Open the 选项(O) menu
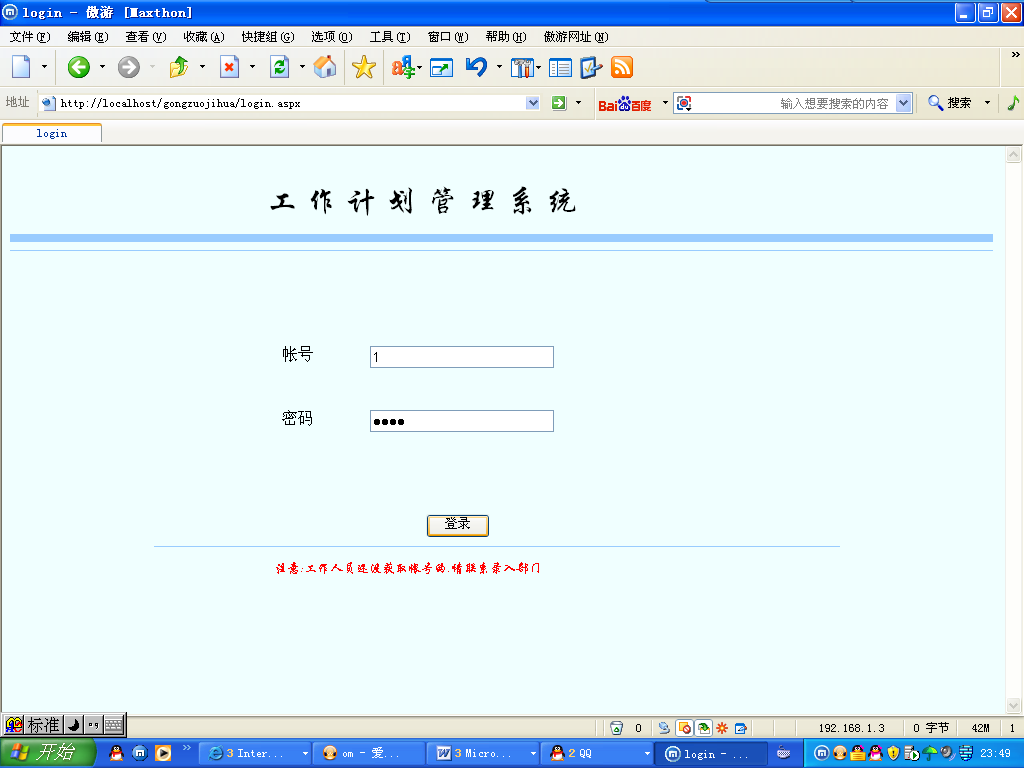1024x768 pixels. (x=332, y=37)
